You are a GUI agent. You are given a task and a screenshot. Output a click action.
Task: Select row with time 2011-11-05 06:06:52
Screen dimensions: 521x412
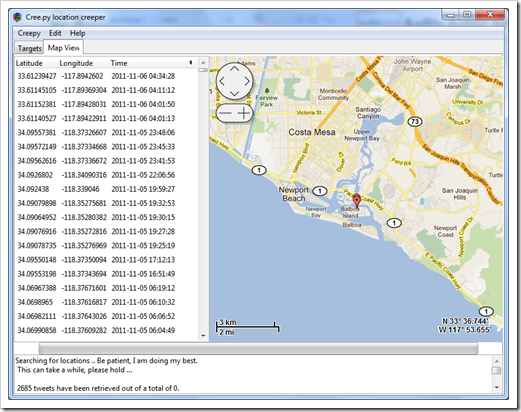(x=106, y=316)
